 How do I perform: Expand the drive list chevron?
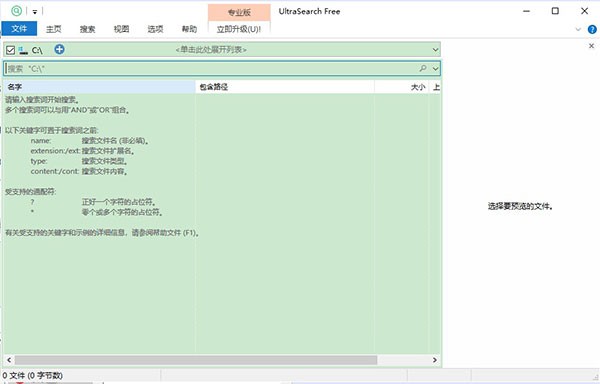[x=435, y=50]
